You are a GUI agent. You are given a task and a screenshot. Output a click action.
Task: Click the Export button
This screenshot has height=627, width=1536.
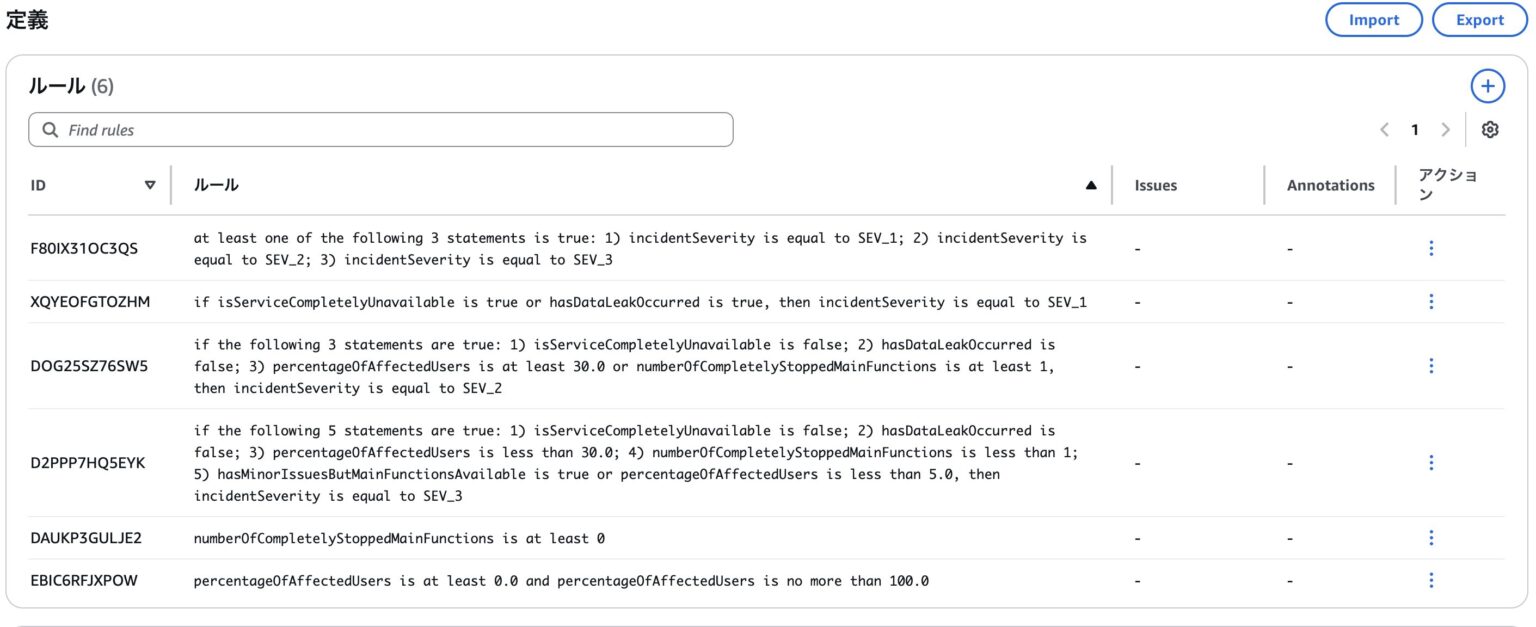click(x=1479, y=19)
